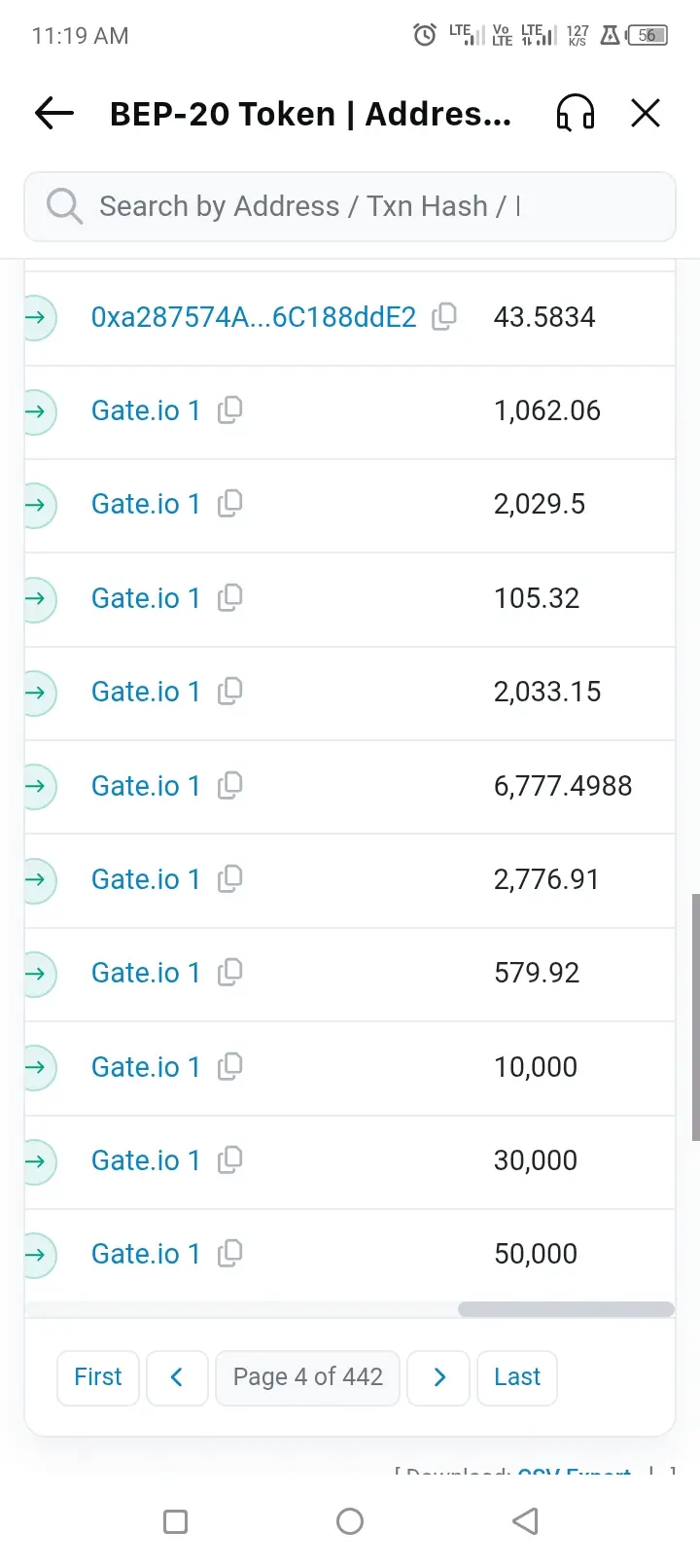Close the BEP-20 Token page
Image resolution: width=700 pixels, height=1568 pixels.
646,114
